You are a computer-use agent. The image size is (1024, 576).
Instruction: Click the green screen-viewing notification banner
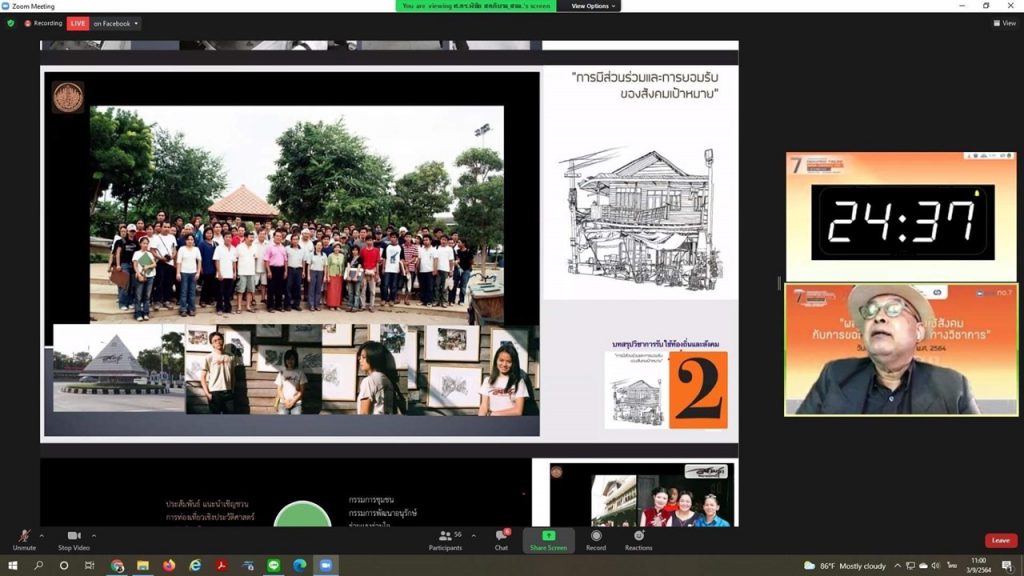(x=476, y=6)
